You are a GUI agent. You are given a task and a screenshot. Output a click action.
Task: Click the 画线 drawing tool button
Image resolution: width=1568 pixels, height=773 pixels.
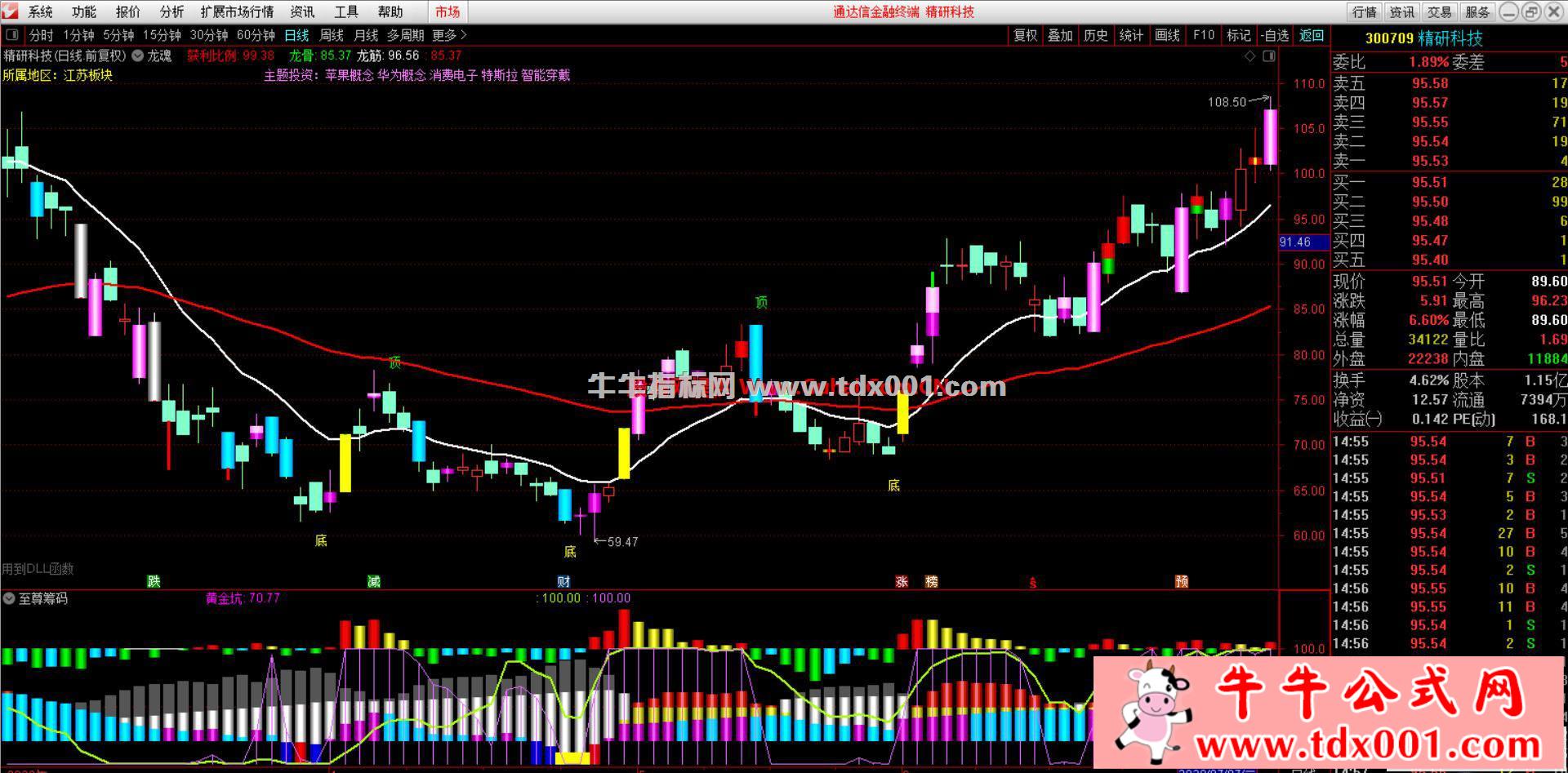click(1167, 35)
